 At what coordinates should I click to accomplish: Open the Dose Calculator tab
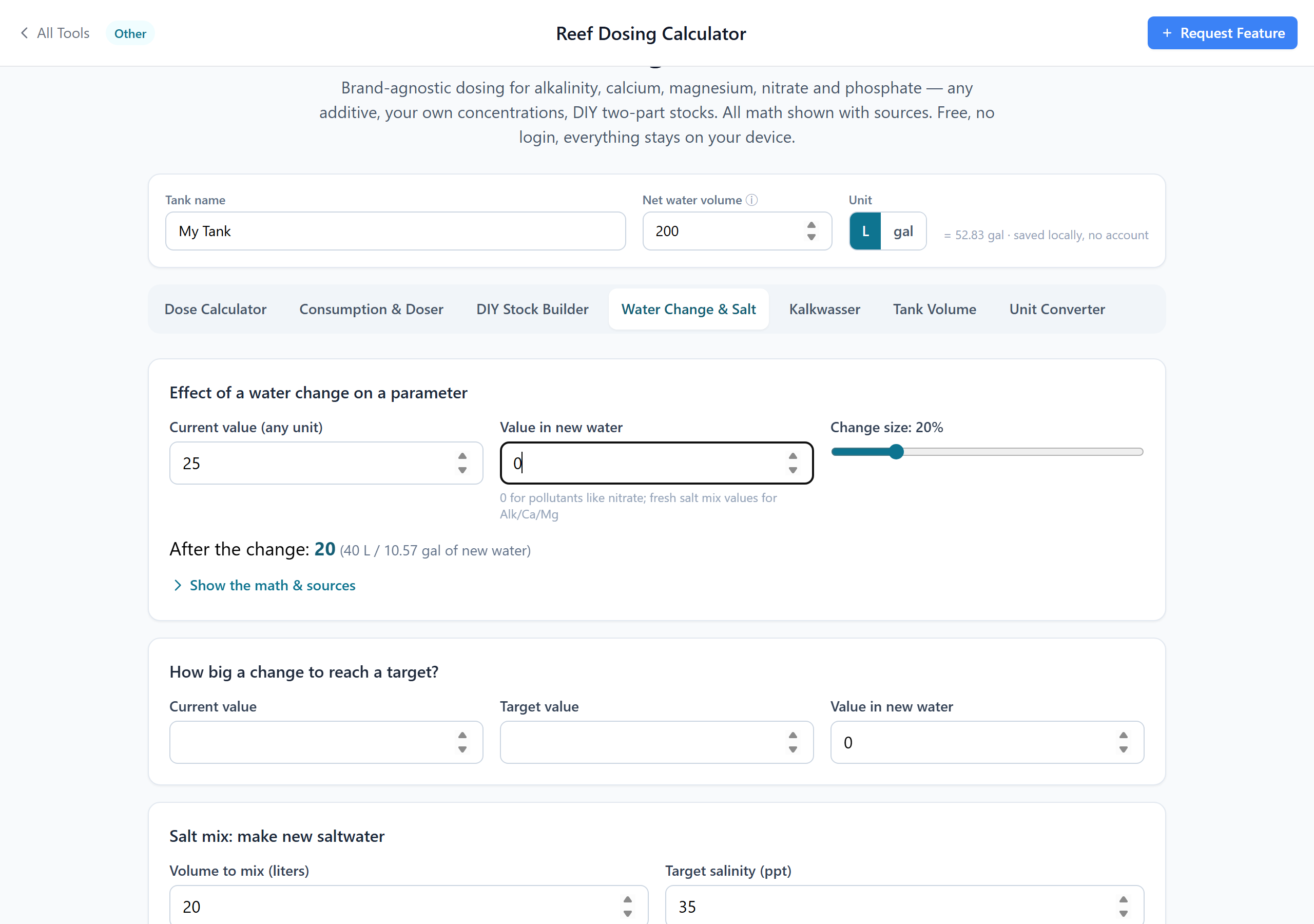(x=215, y=309)
